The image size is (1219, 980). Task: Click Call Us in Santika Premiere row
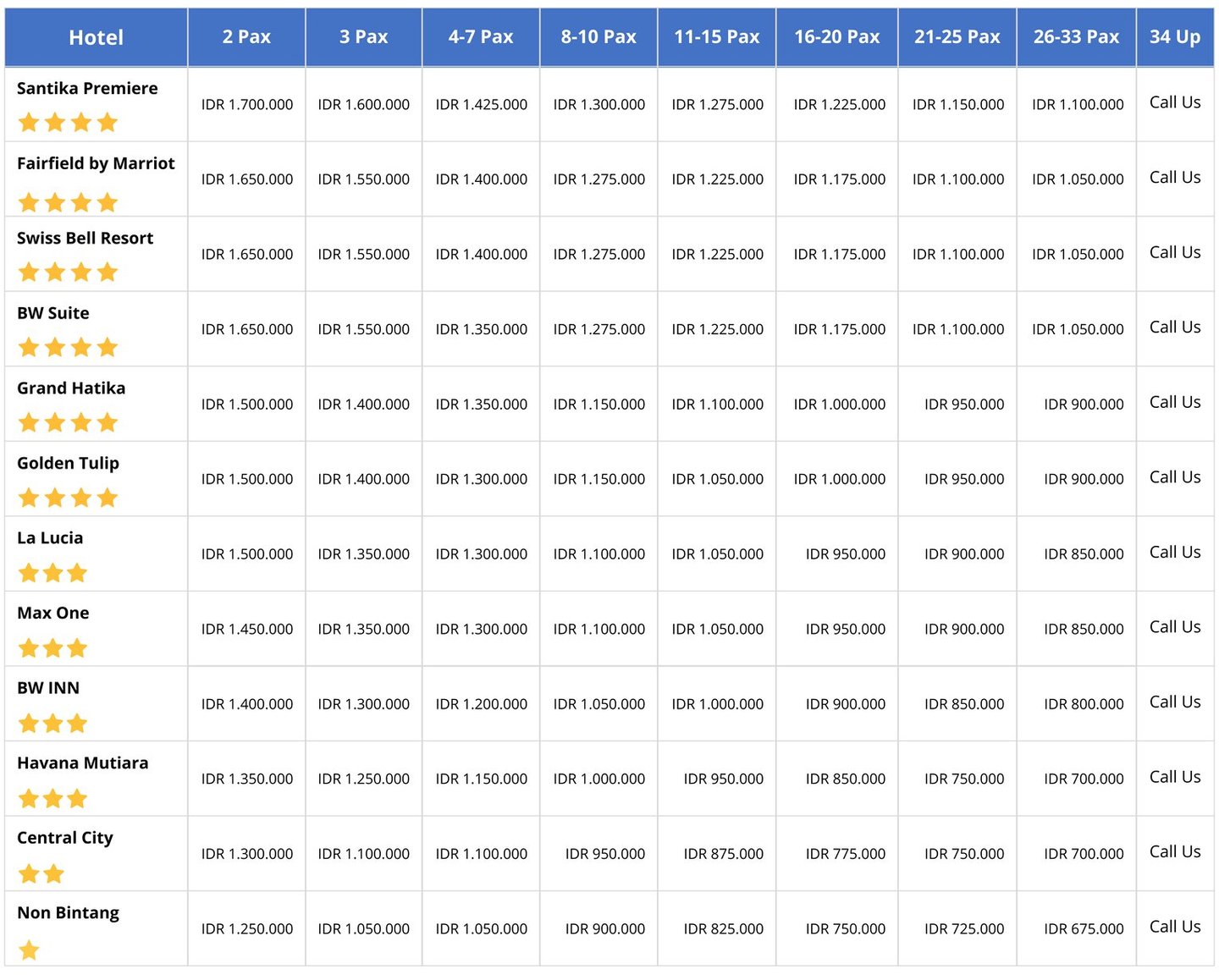(1175, 102)
